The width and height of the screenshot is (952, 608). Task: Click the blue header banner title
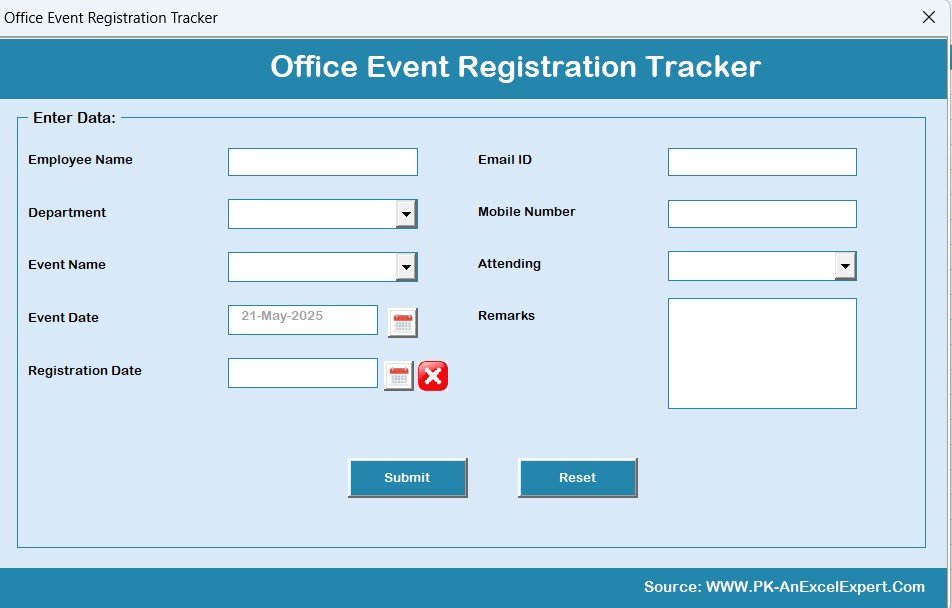coord(515,67)
